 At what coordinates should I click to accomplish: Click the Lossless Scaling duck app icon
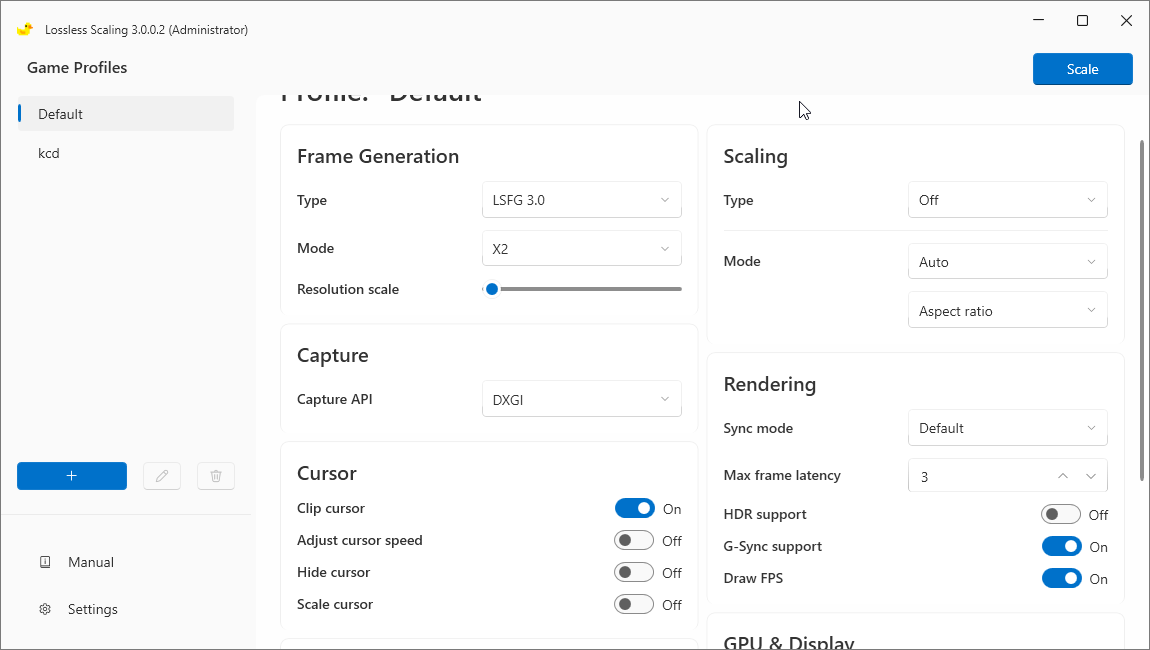25,29
